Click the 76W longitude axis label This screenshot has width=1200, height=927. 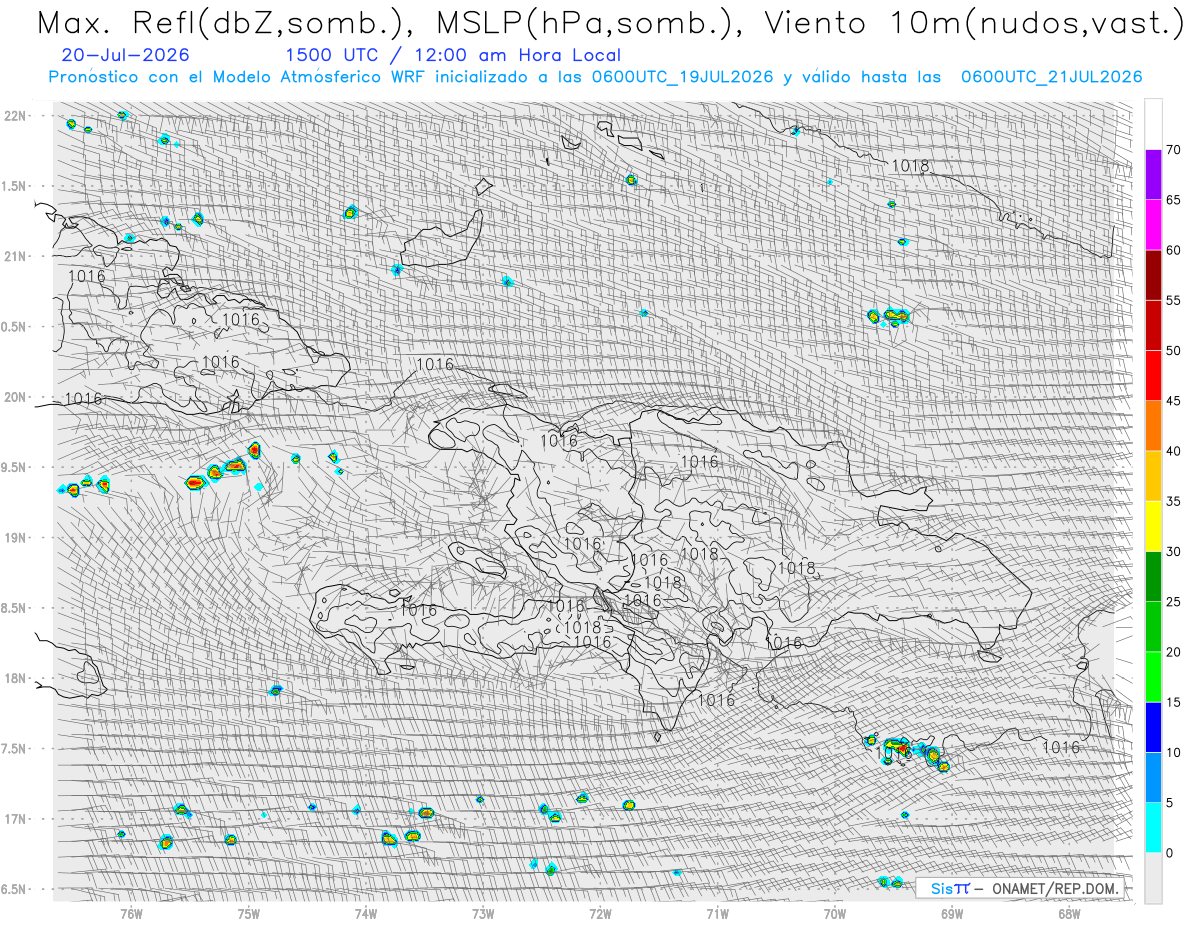(x=131, y=912)
